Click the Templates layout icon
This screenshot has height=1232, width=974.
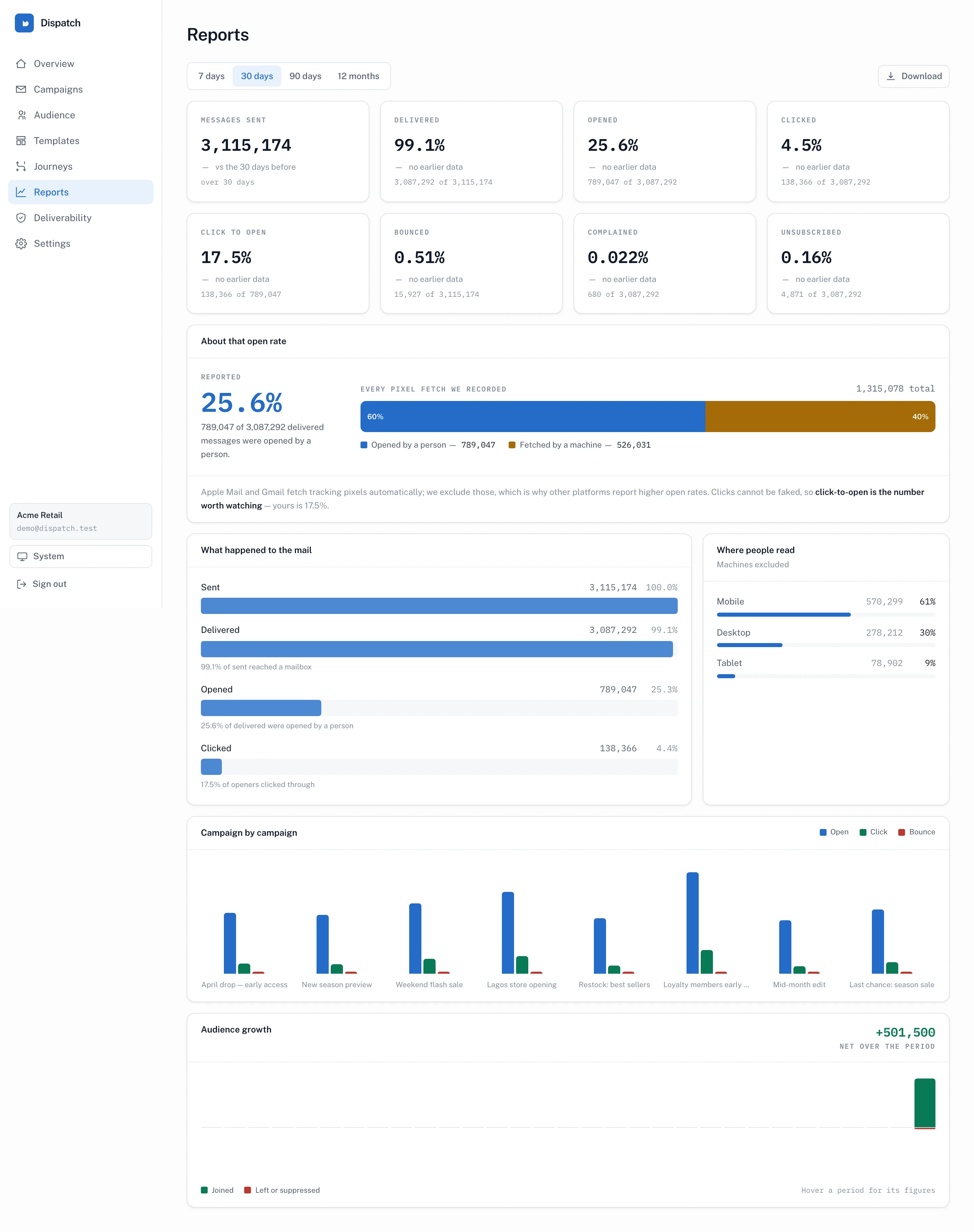coord(21,141)
